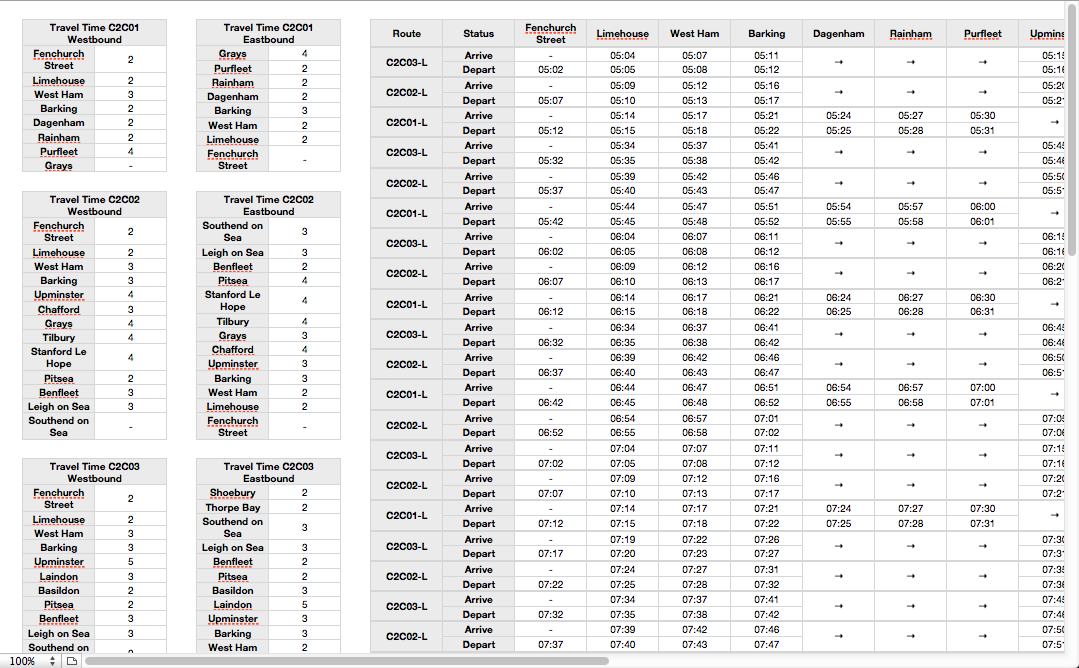
Task: Select Dagenham arrow cell in 05:02 C2C03-L row
Action: pos(838,62)
